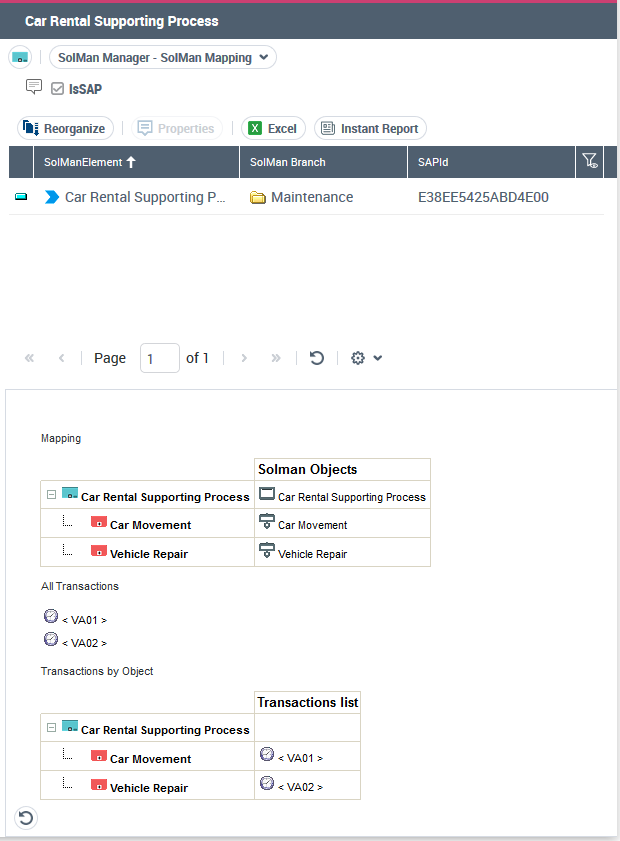This screenshot has width=620, height=841.
Task: Click the reload icon at the bottom left
Action: (26, 819)
